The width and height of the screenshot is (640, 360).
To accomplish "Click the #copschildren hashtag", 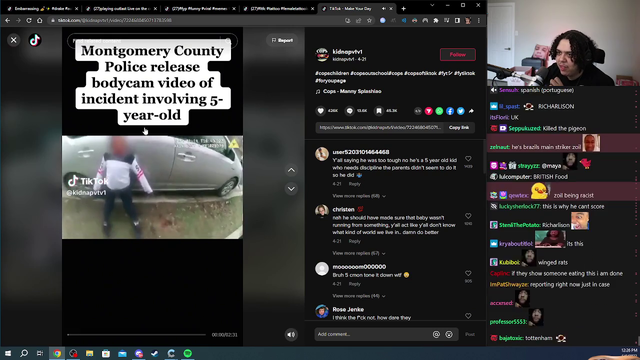I will tap(332, 73).
